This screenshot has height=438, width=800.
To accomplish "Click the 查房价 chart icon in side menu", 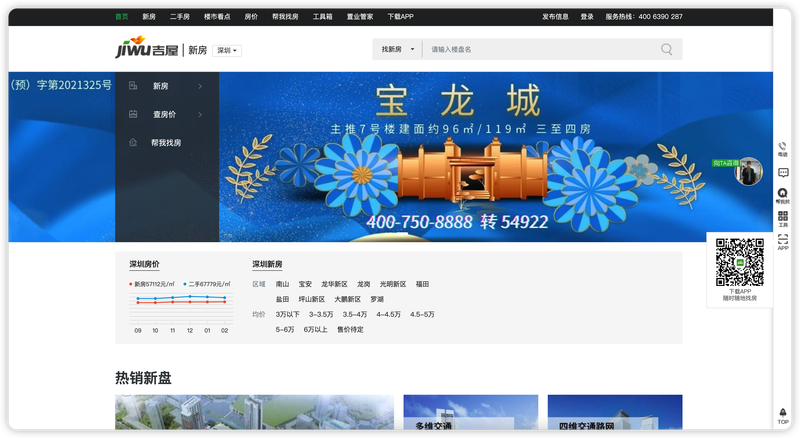I will (133, 114).
